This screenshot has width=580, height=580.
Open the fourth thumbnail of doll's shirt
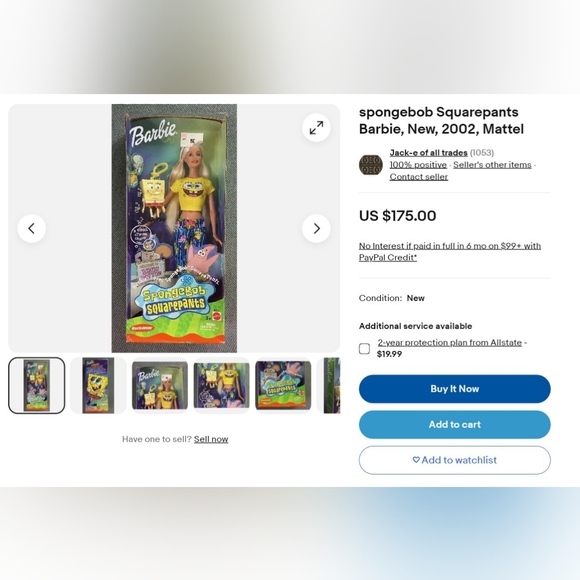coord(221,385)
